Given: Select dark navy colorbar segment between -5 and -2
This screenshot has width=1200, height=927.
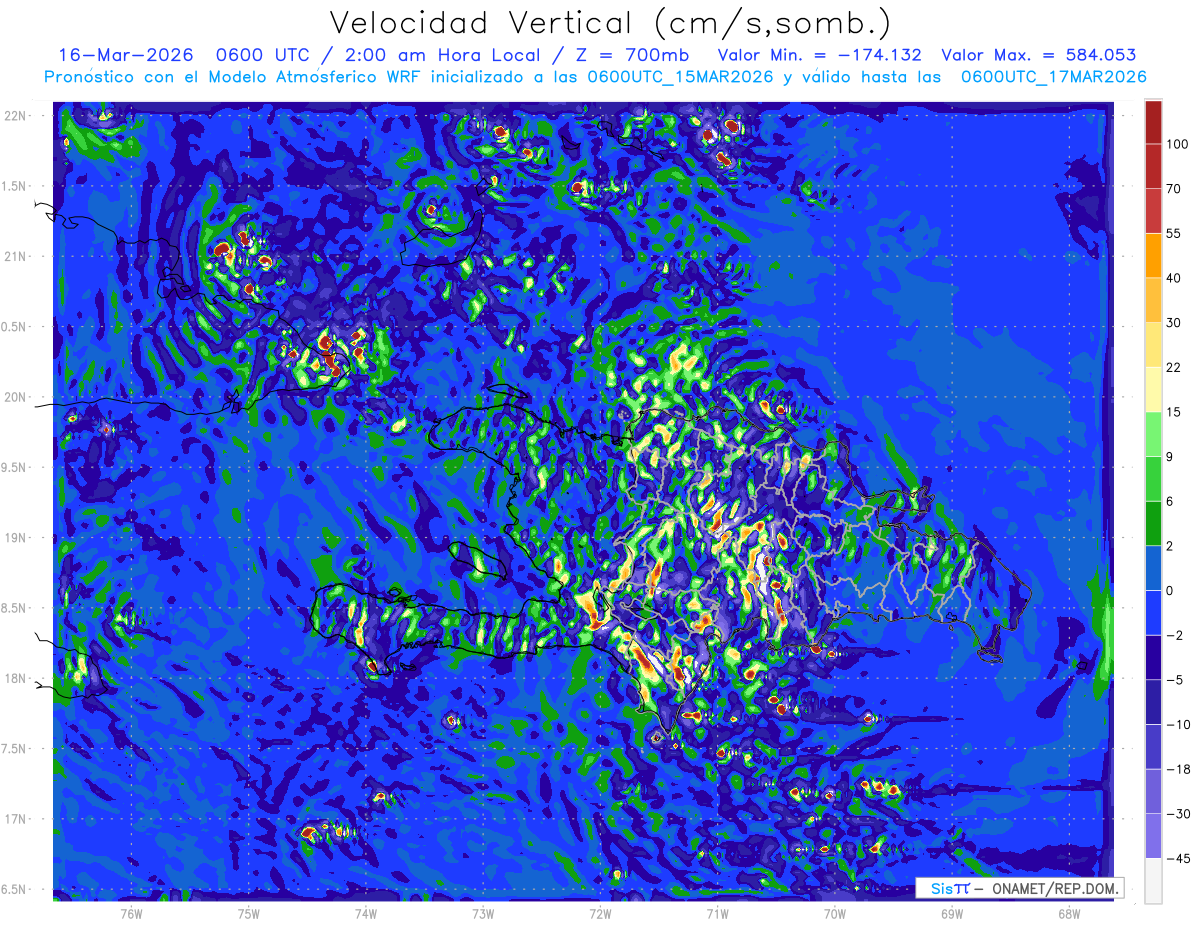Looking at the screenshot, I should (1153, 657).
